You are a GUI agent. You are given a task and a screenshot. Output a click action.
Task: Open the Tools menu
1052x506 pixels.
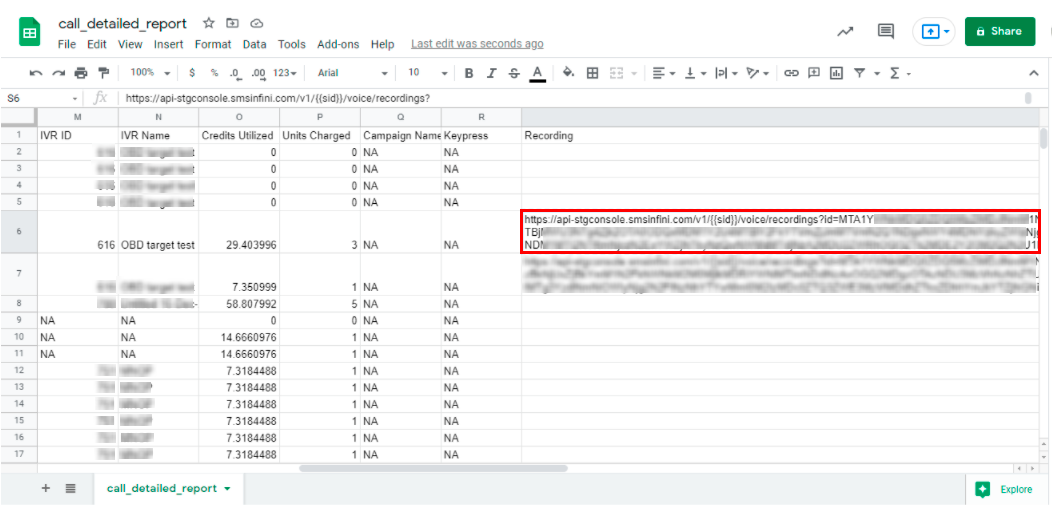pyautogui.click(x=292, y=44)
